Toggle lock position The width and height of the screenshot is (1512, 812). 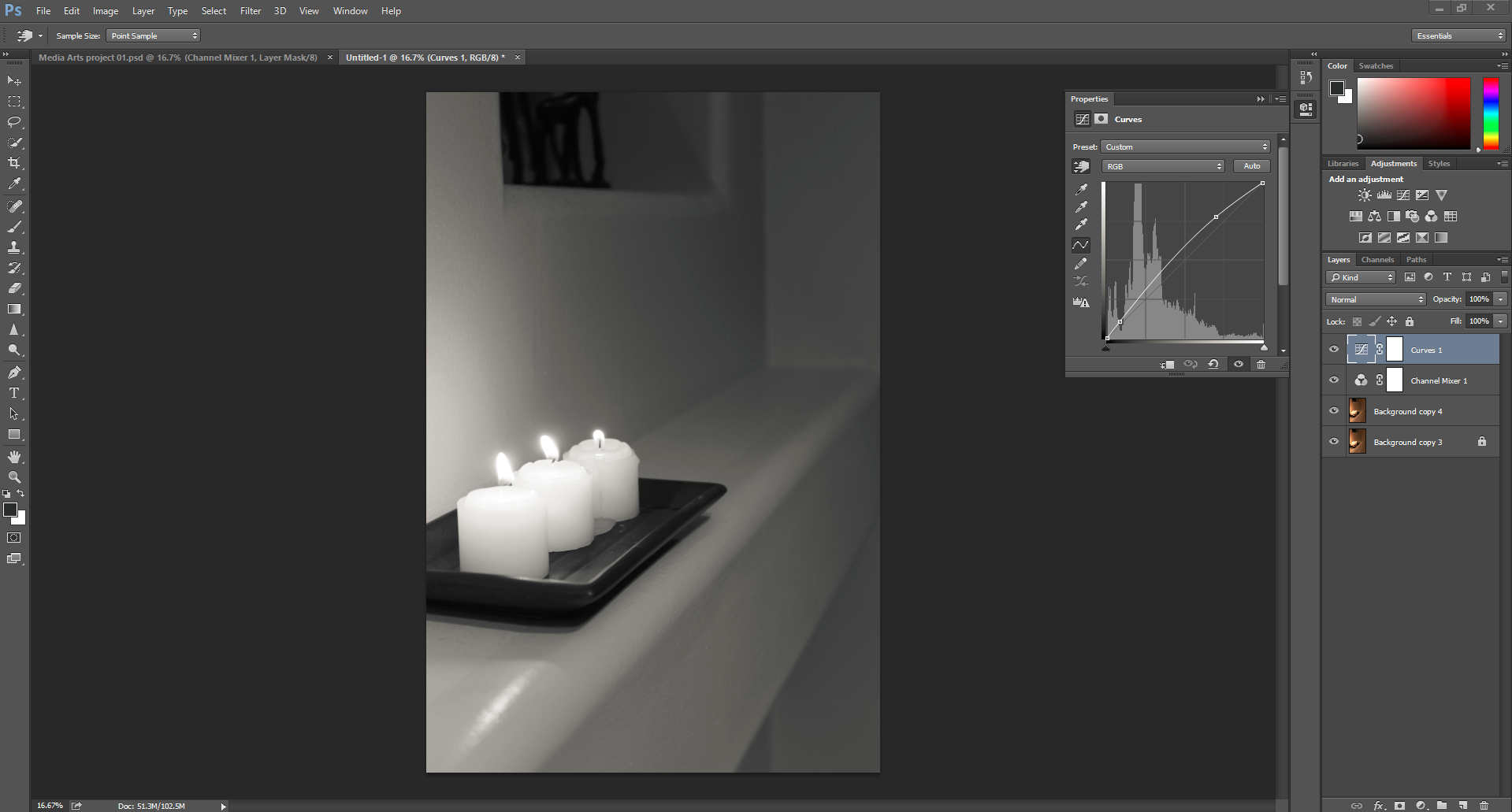pos(1392,321)
